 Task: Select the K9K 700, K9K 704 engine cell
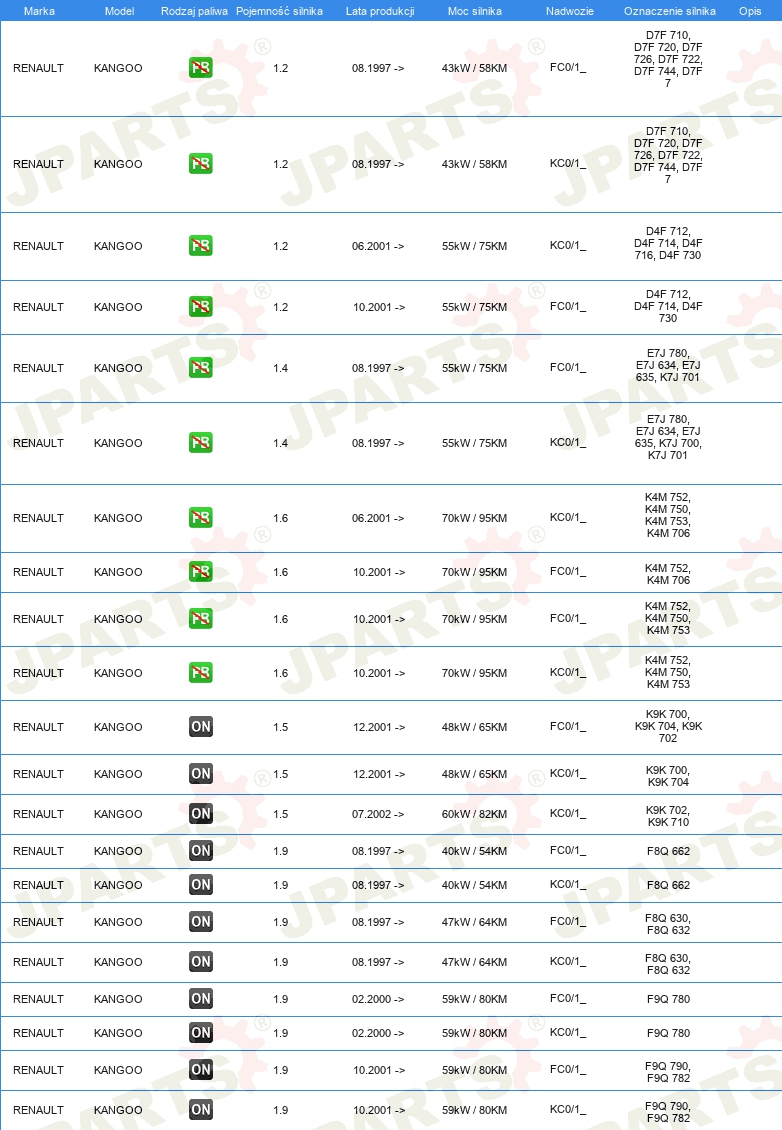[x=668, y=776]
